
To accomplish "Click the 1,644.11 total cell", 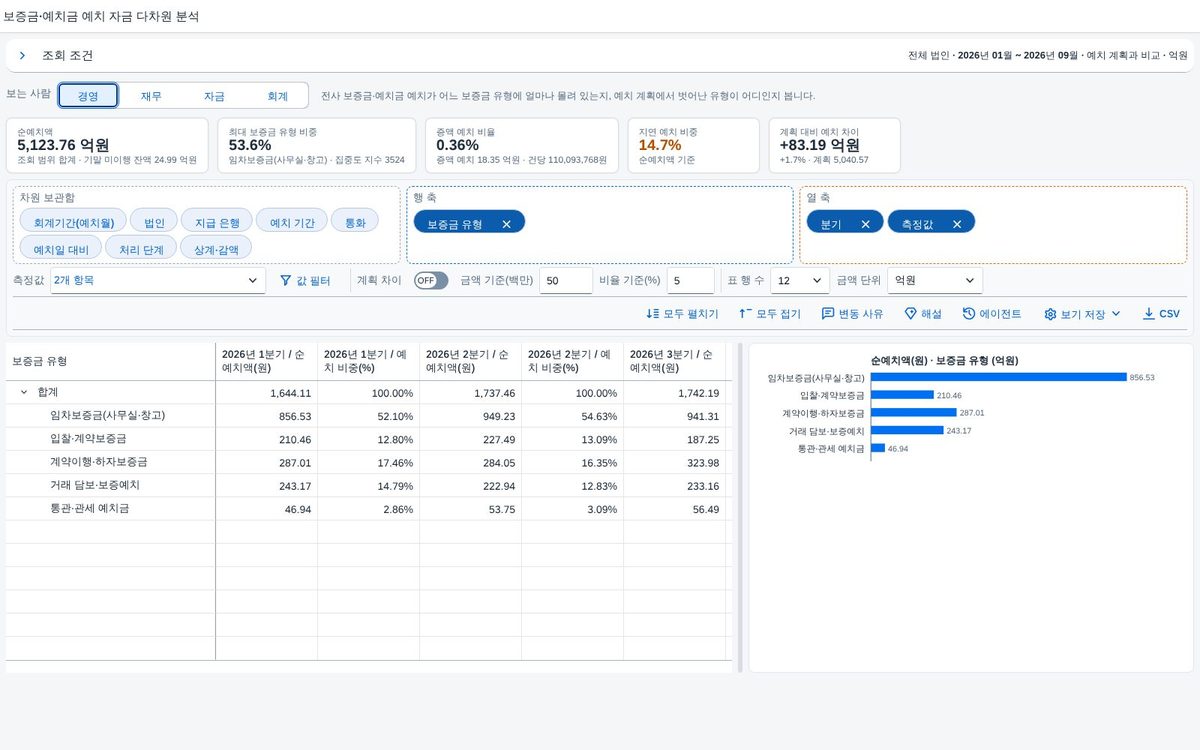I will [266, 393].
